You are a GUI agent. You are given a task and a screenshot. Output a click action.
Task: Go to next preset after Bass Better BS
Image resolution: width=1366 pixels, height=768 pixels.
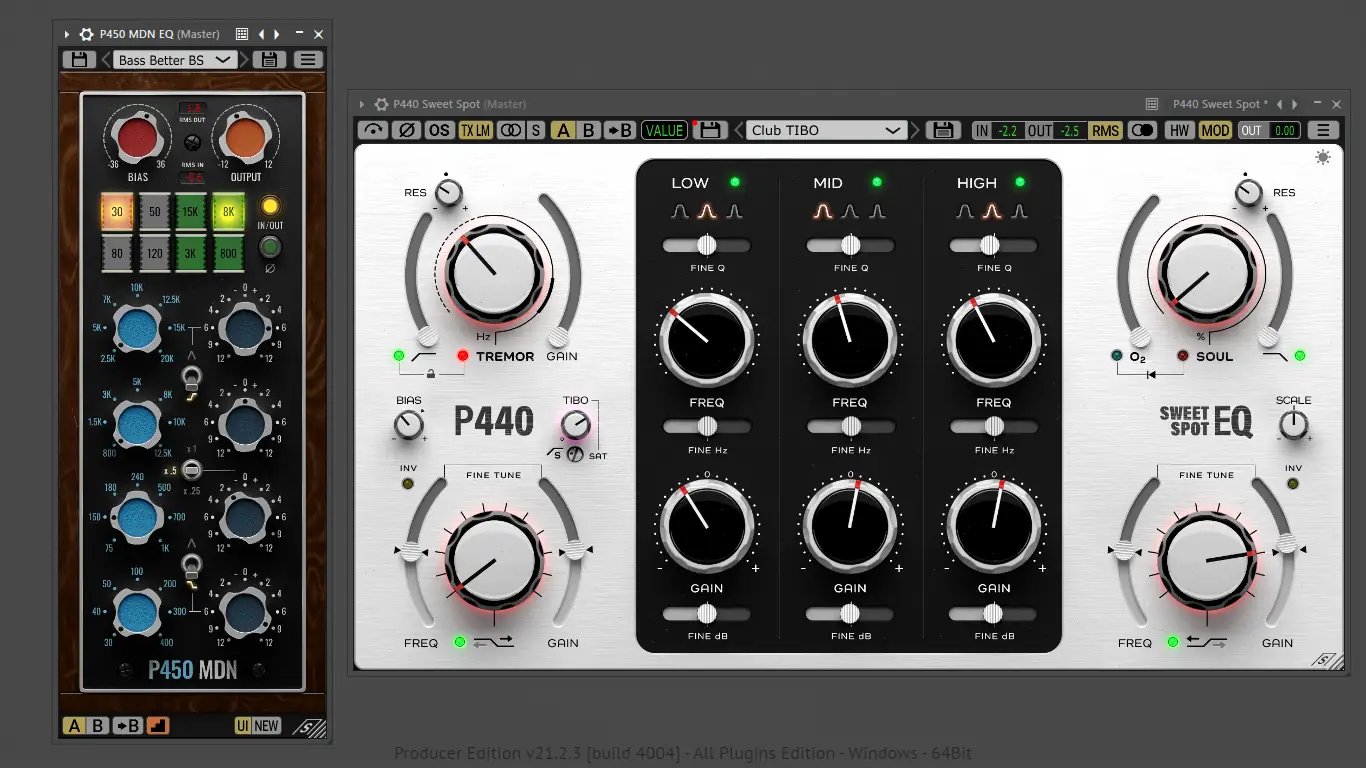244,60
